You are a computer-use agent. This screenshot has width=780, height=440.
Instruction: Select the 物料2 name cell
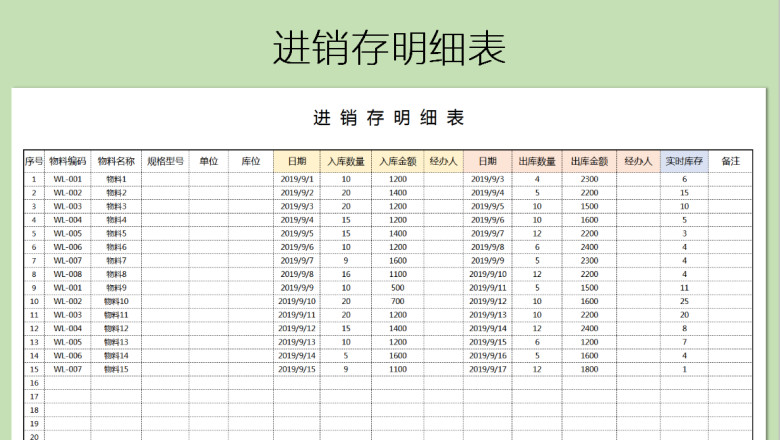coord(116,192)
